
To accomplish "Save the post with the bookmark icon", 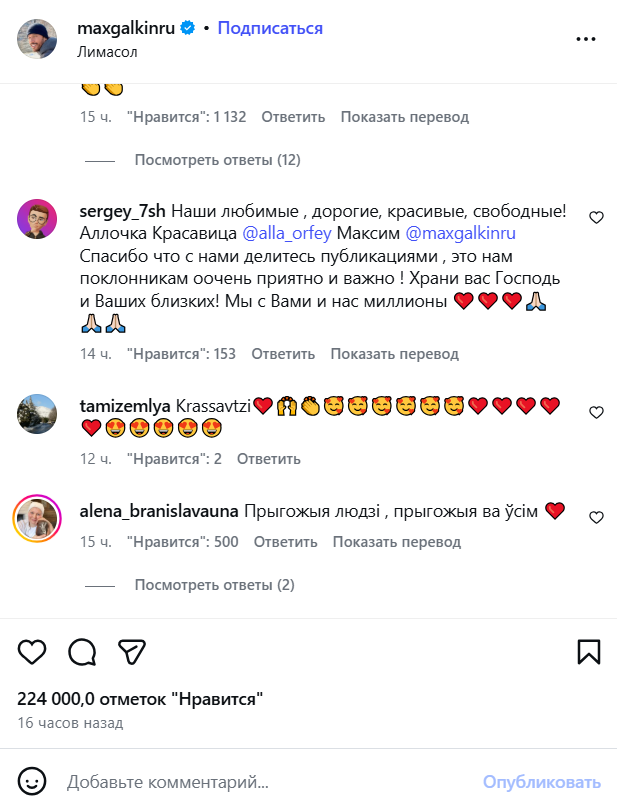I will 589,652.
